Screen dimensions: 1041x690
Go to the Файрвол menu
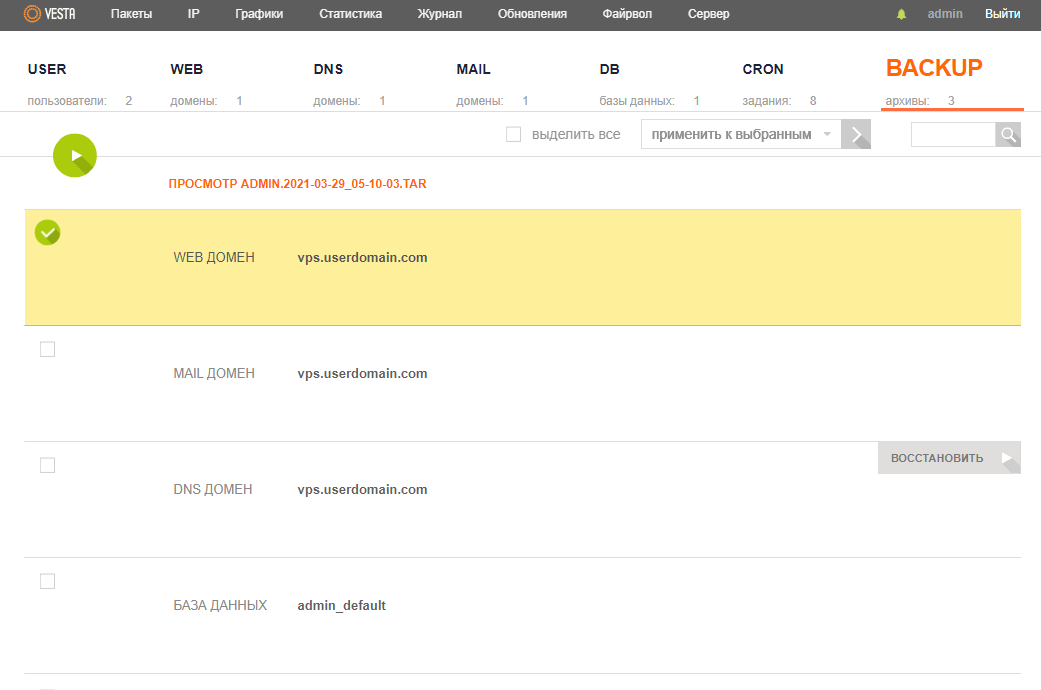[x=627, y=14]
